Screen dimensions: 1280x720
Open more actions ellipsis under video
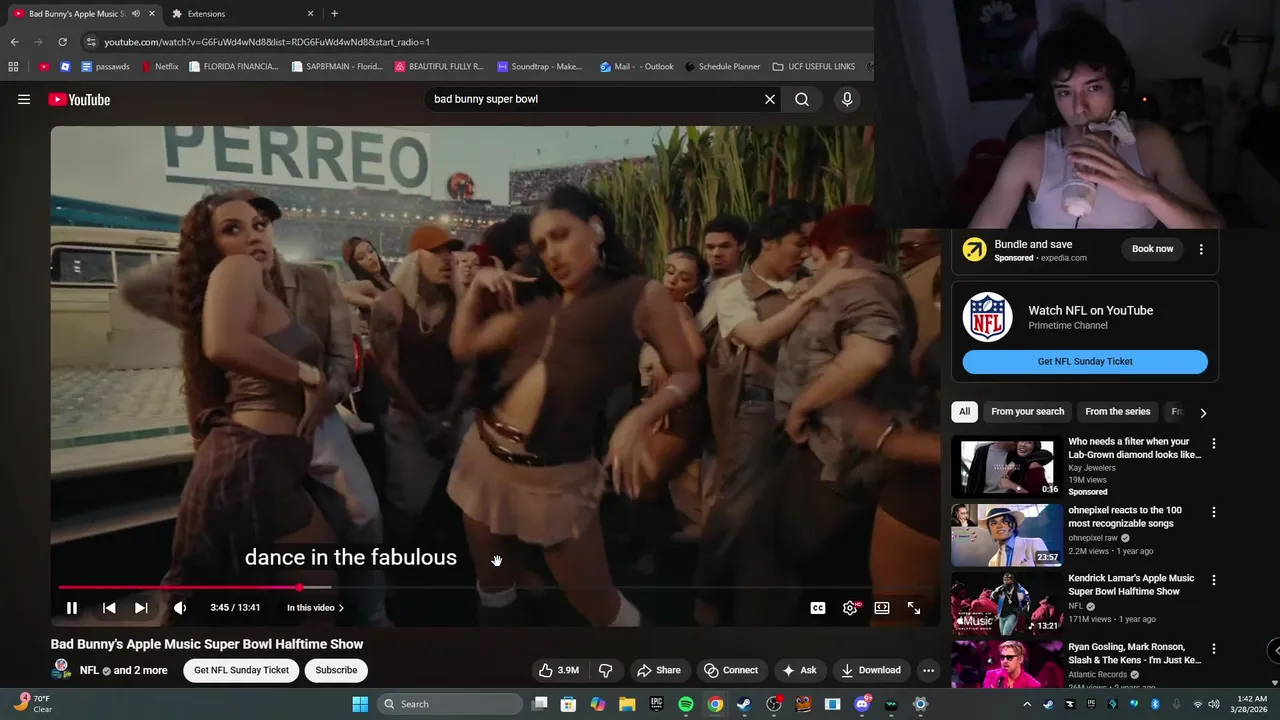click(929, 670)
